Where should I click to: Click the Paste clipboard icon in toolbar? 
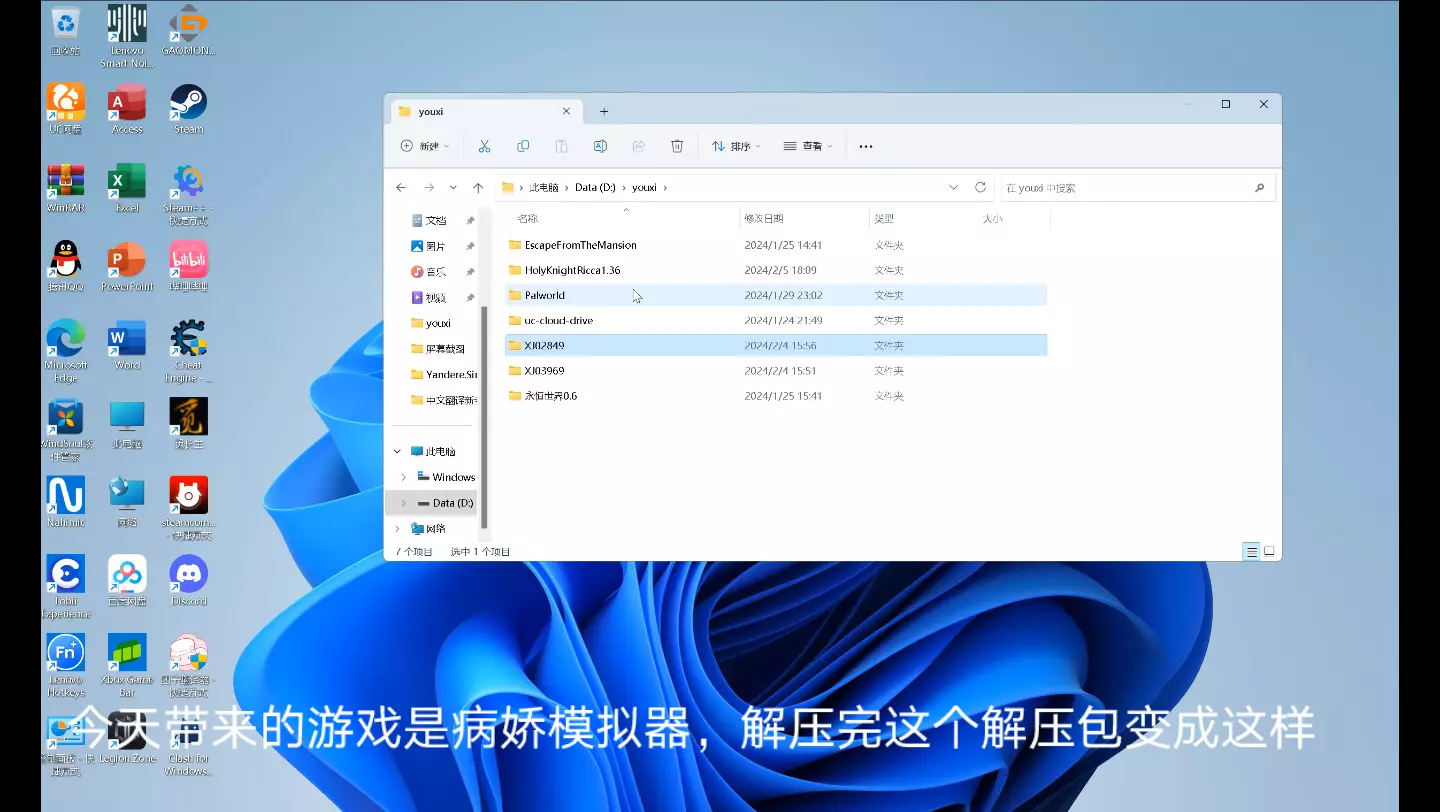tap(561, 146)
